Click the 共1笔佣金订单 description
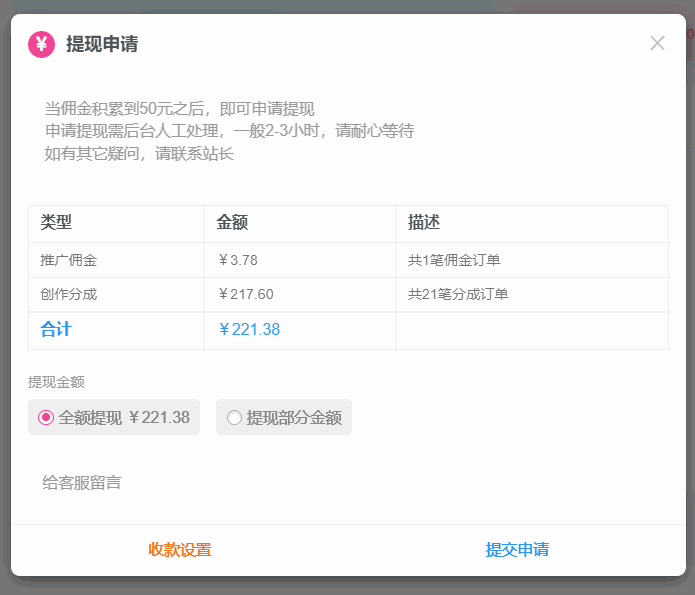 454,260
